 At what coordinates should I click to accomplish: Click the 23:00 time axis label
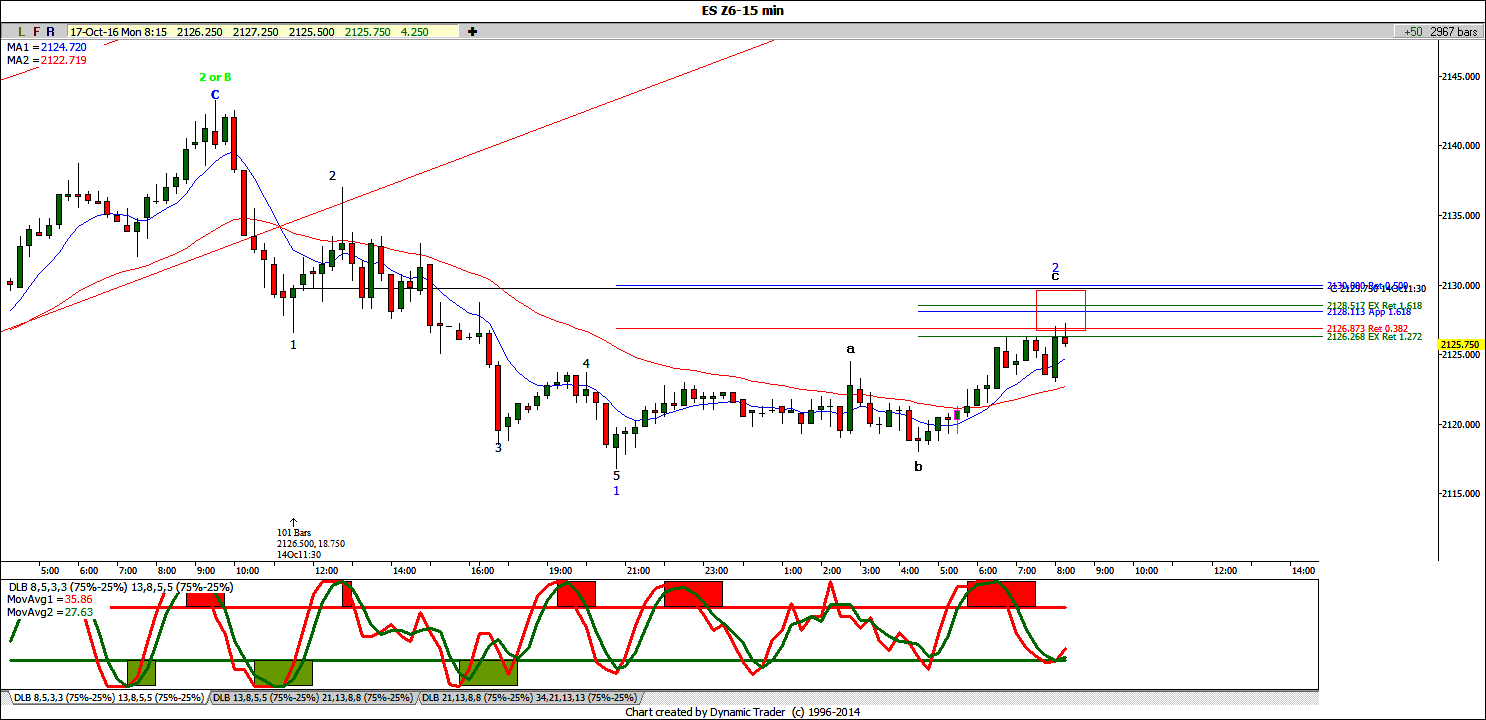[x=716, y=570]
